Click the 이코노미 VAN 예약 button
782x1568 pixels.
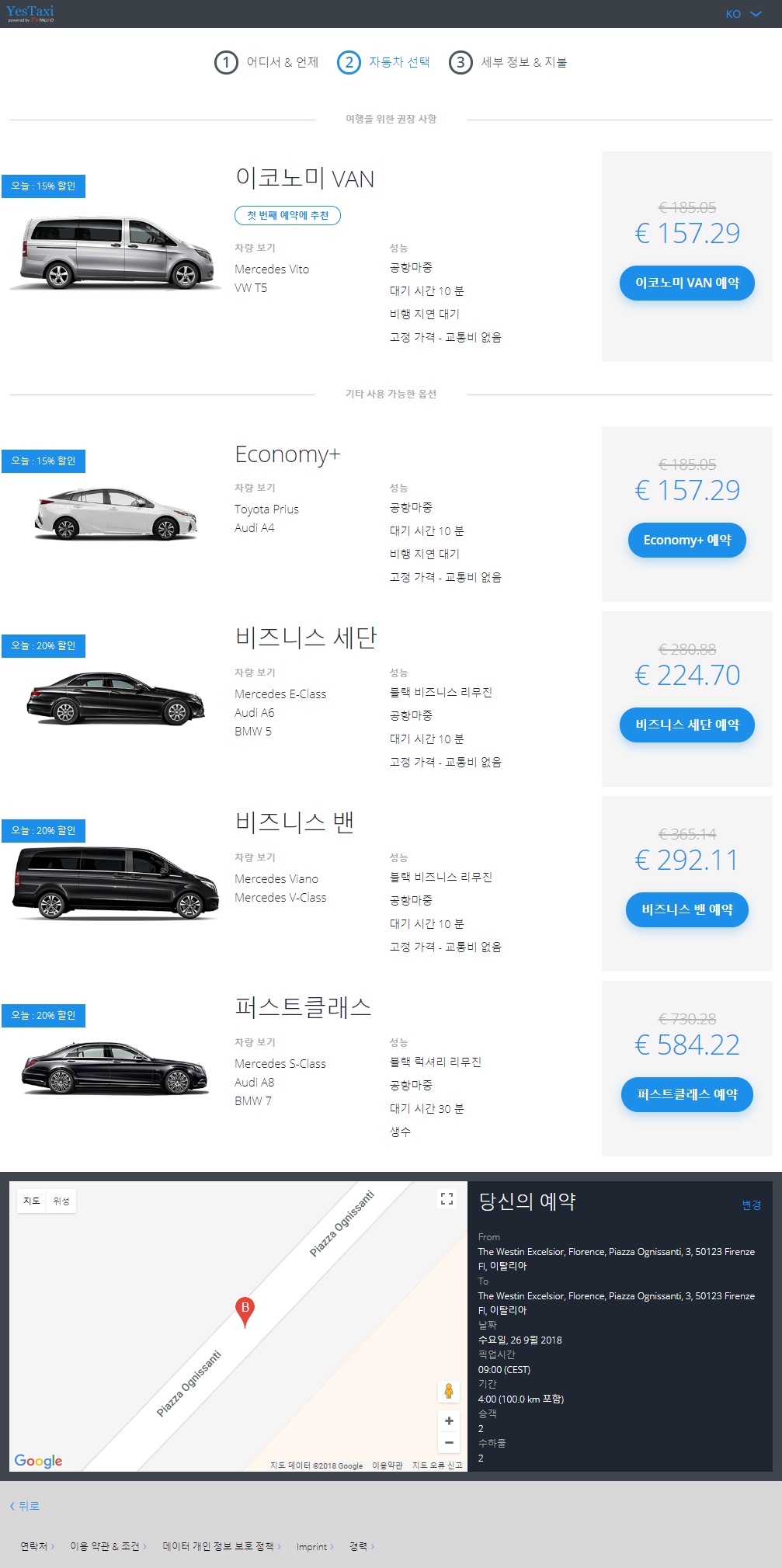pos(687,283)
